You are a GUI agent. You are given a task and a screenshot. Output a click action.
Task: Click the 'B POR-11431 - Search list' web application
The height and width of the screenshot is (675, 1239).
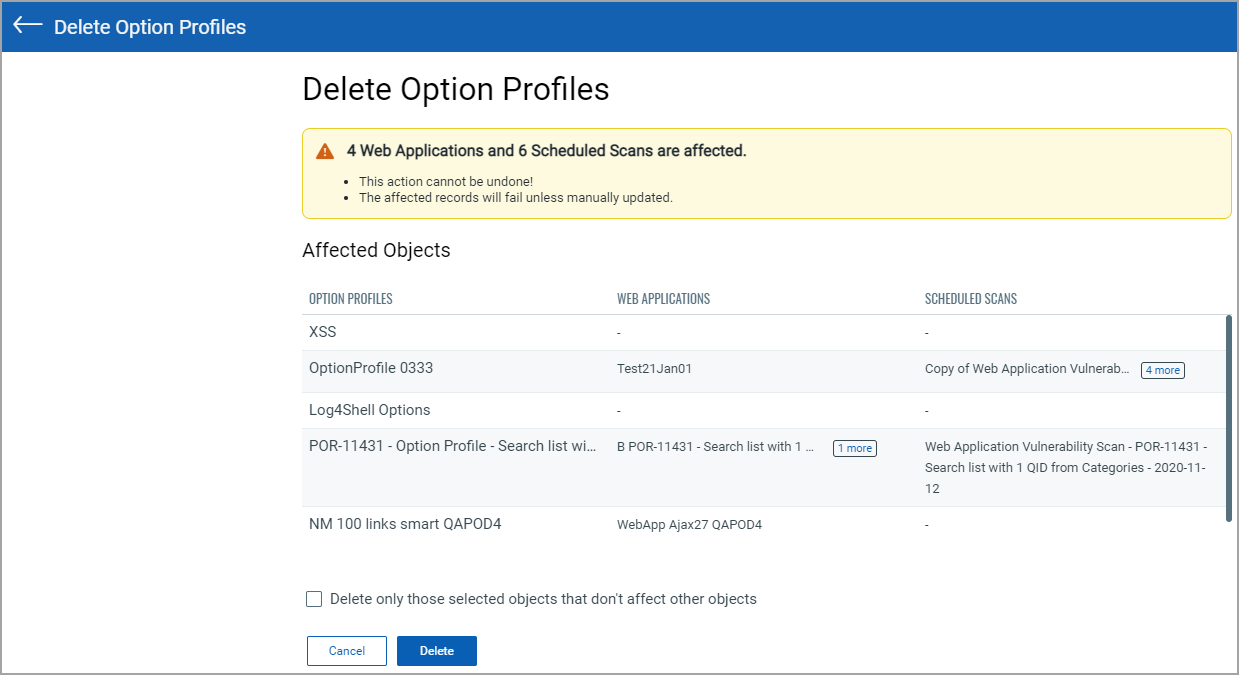[x=715, y=447]
